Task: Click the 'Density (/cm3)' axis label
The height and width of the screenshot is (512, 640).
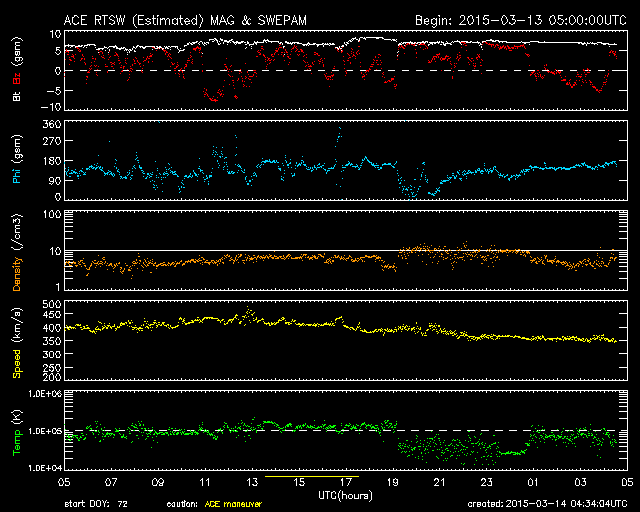Action: coord(17,252)
